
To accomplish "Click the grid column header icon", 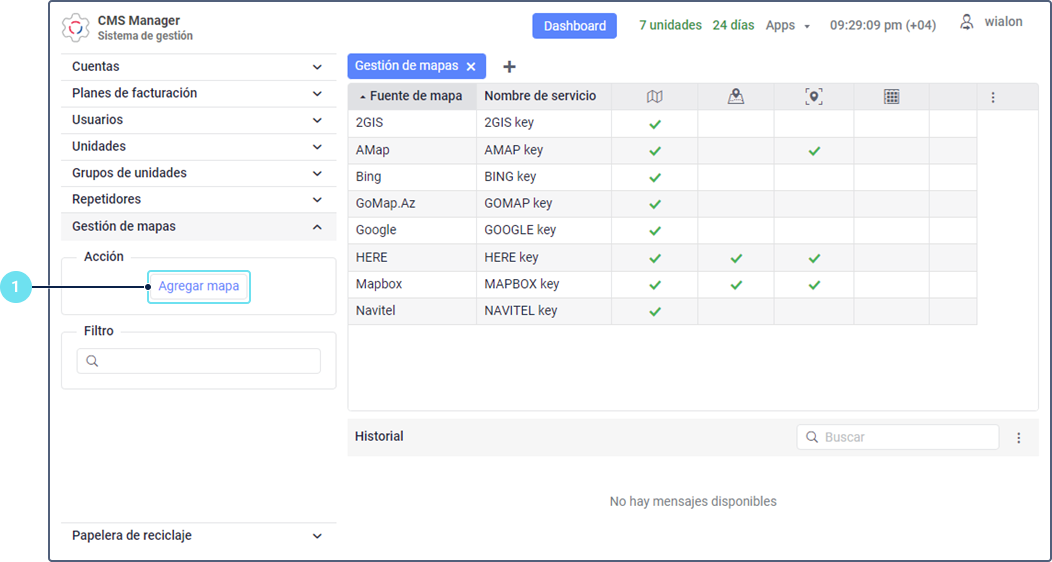I will coord(892,97).
